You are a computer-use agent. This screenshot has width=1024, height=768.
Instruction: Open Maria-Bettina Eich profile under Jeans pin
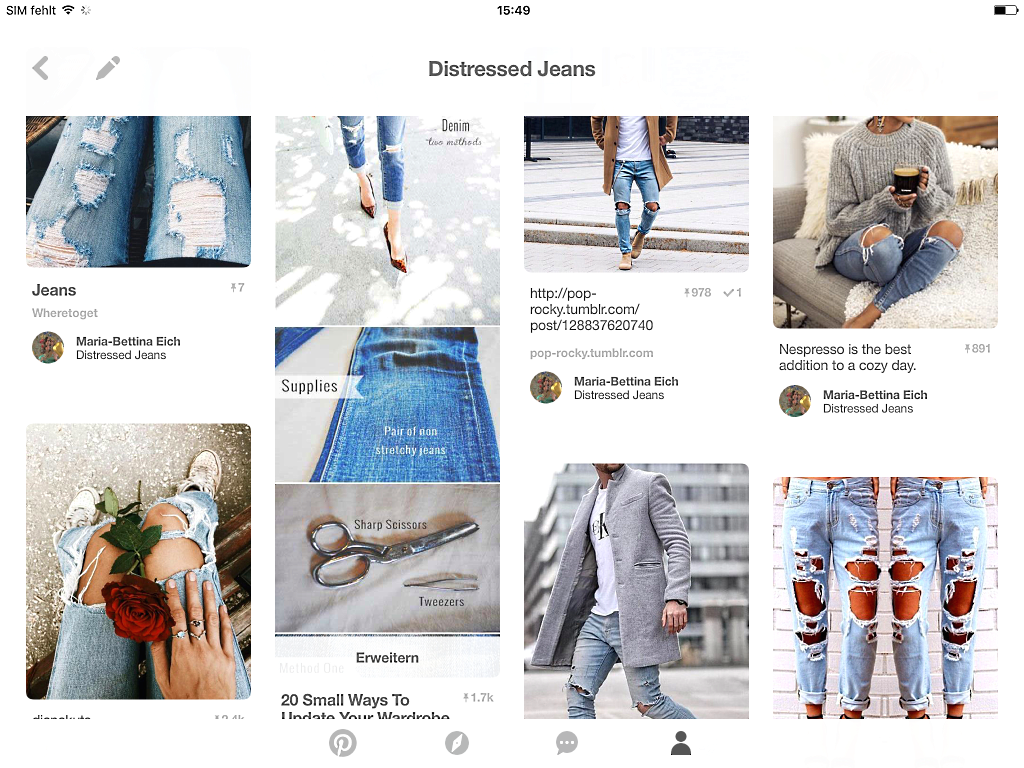click(x=128, y=341)
